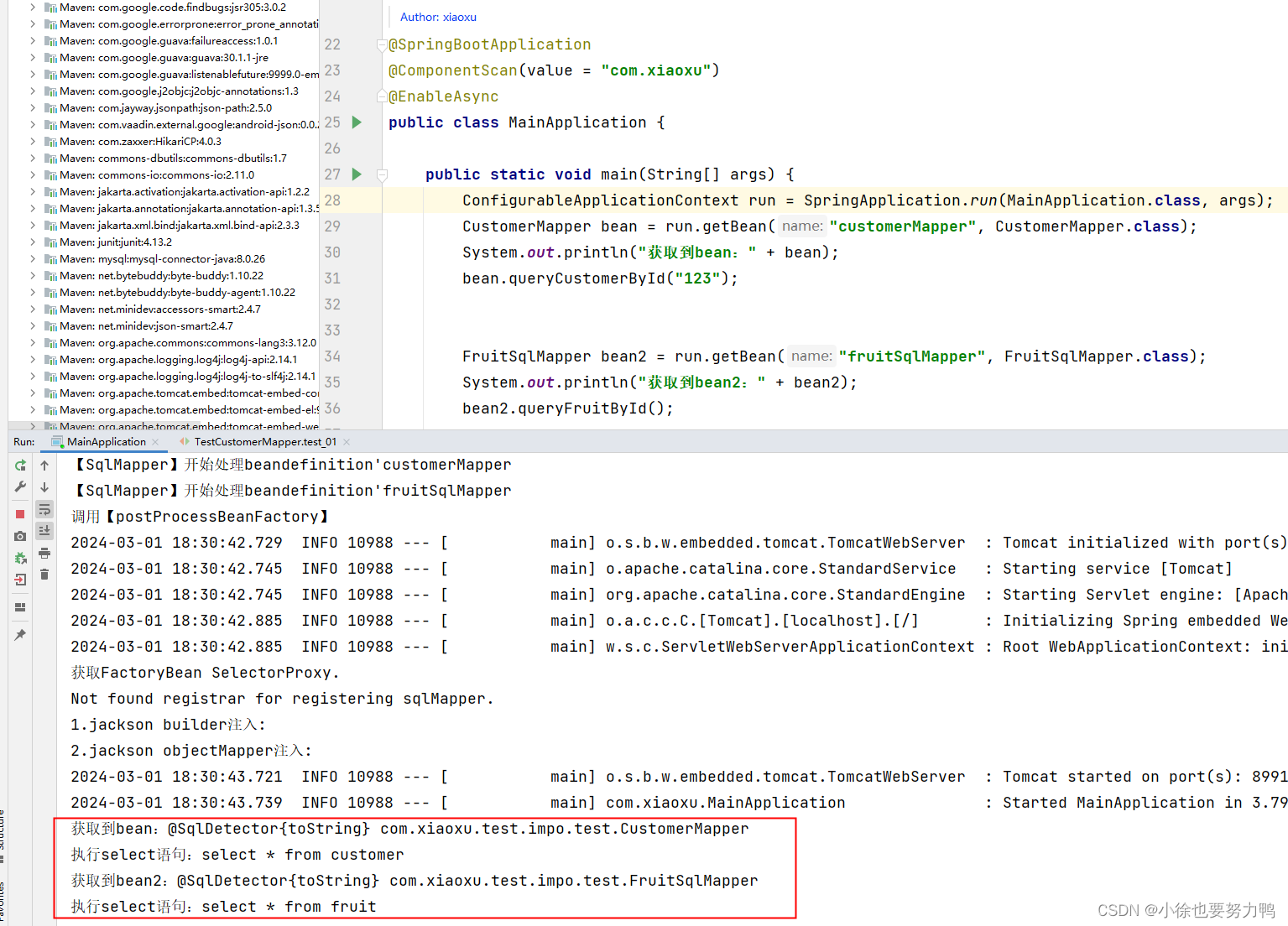Select the Maven jakarta.xml.bind-api:2.3.3 row

pyautogui.click(x=164, y=226)
